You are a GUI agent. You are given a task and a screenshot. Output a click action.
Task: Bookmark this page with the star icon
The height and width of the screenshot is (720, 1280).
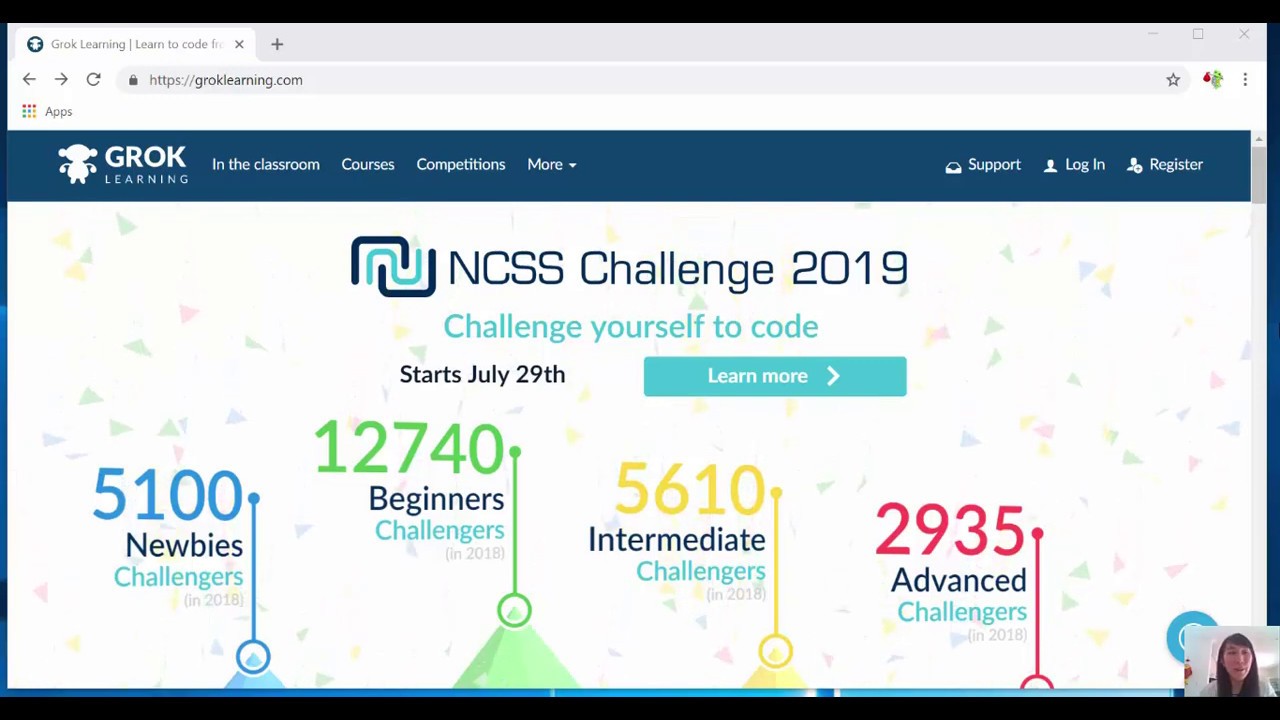[1173, 80]
